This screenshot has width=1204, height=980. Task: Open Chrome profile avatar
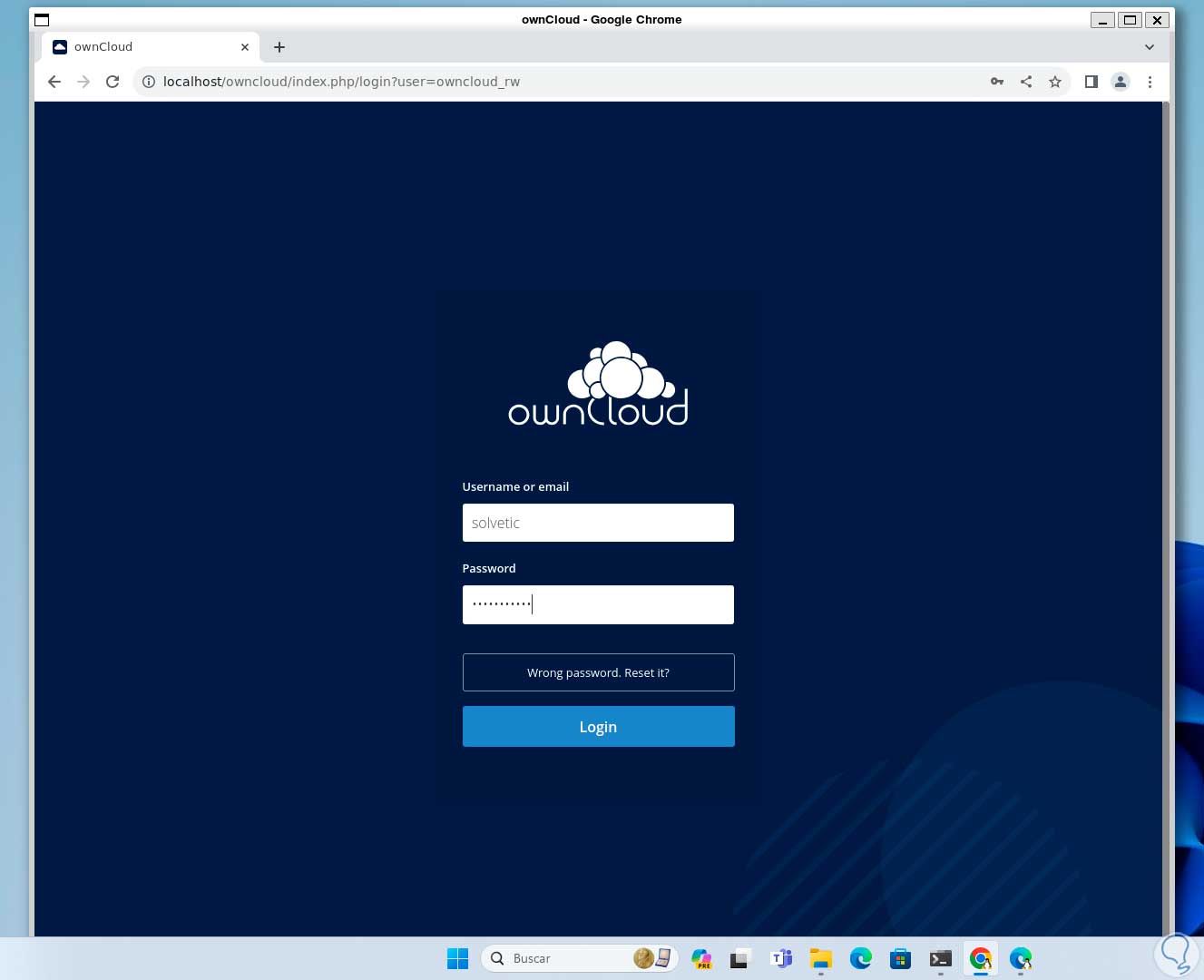(x=1121, y=82)
